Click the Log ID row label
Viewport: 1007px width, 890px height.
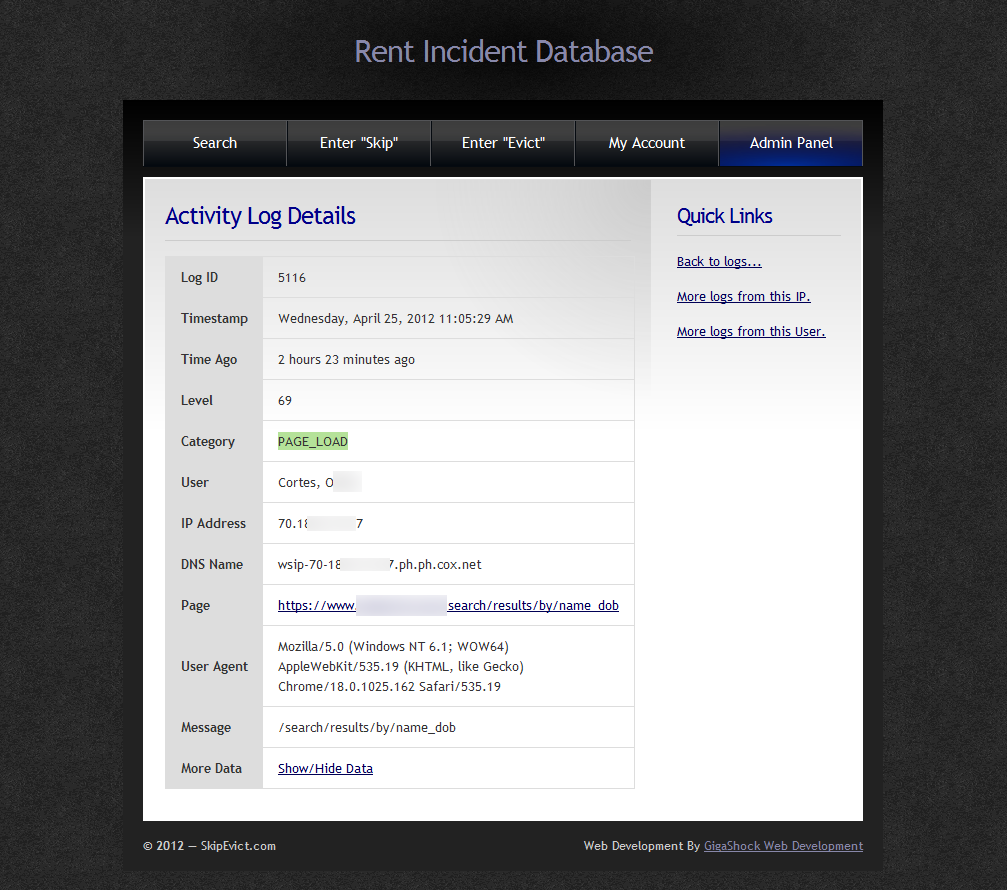(x=199, y=277)
